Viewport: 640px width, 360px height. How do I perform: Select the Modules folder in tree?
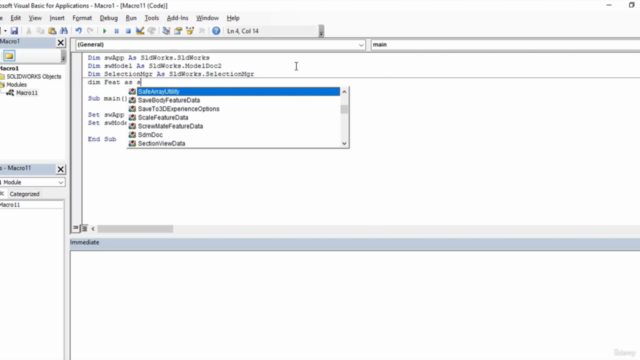(x=16, y=84)
